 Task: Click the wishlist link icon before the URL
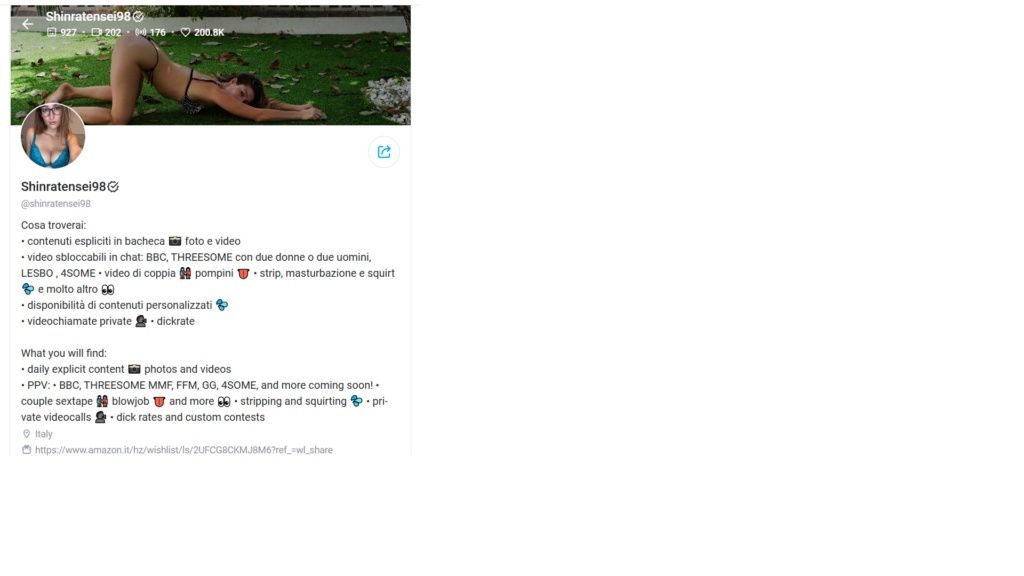[x=26, y=450]
